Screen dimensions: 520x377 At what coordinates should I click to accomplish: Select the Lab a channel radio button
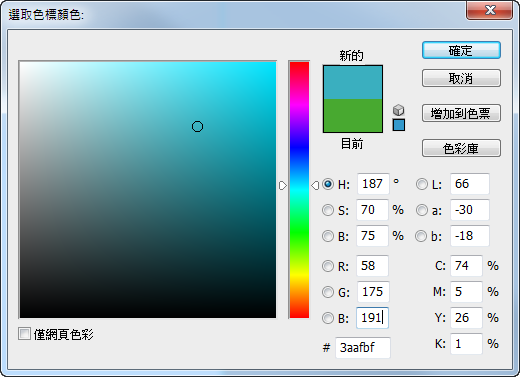tap(422, 210)
